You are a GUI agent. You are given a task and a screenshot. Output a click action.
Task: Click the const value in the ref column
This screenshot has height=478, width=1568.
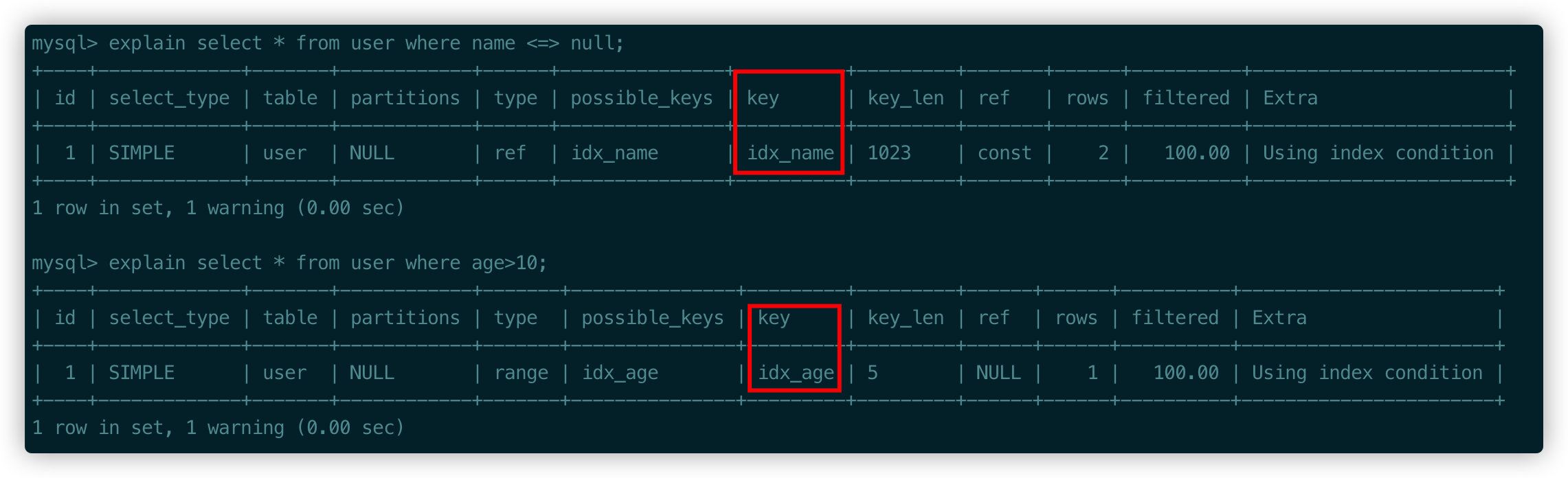1005,153
